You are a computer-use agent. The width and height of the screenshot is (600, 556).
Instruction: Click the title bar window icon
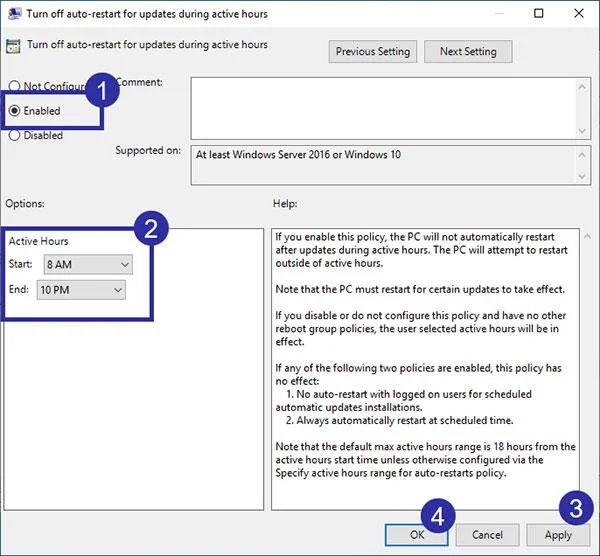15,13
